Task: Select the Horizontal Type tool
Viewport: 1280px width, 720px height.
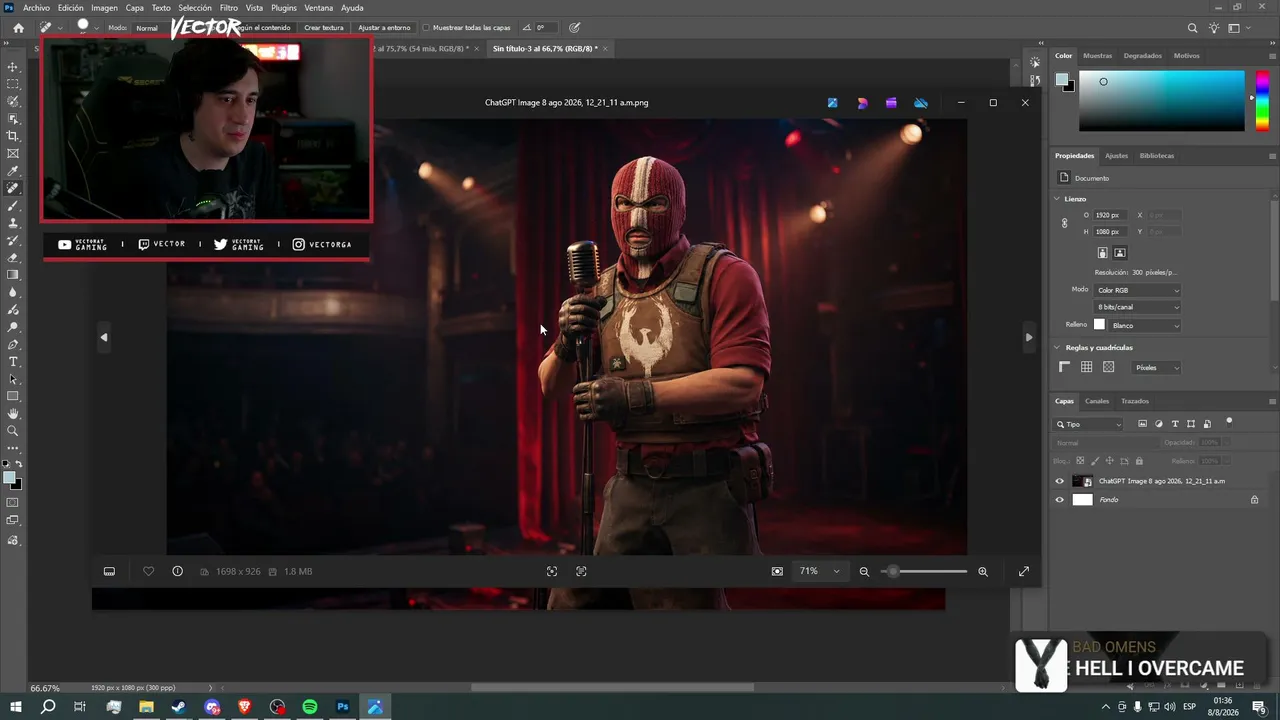Action: click(13, 361)
